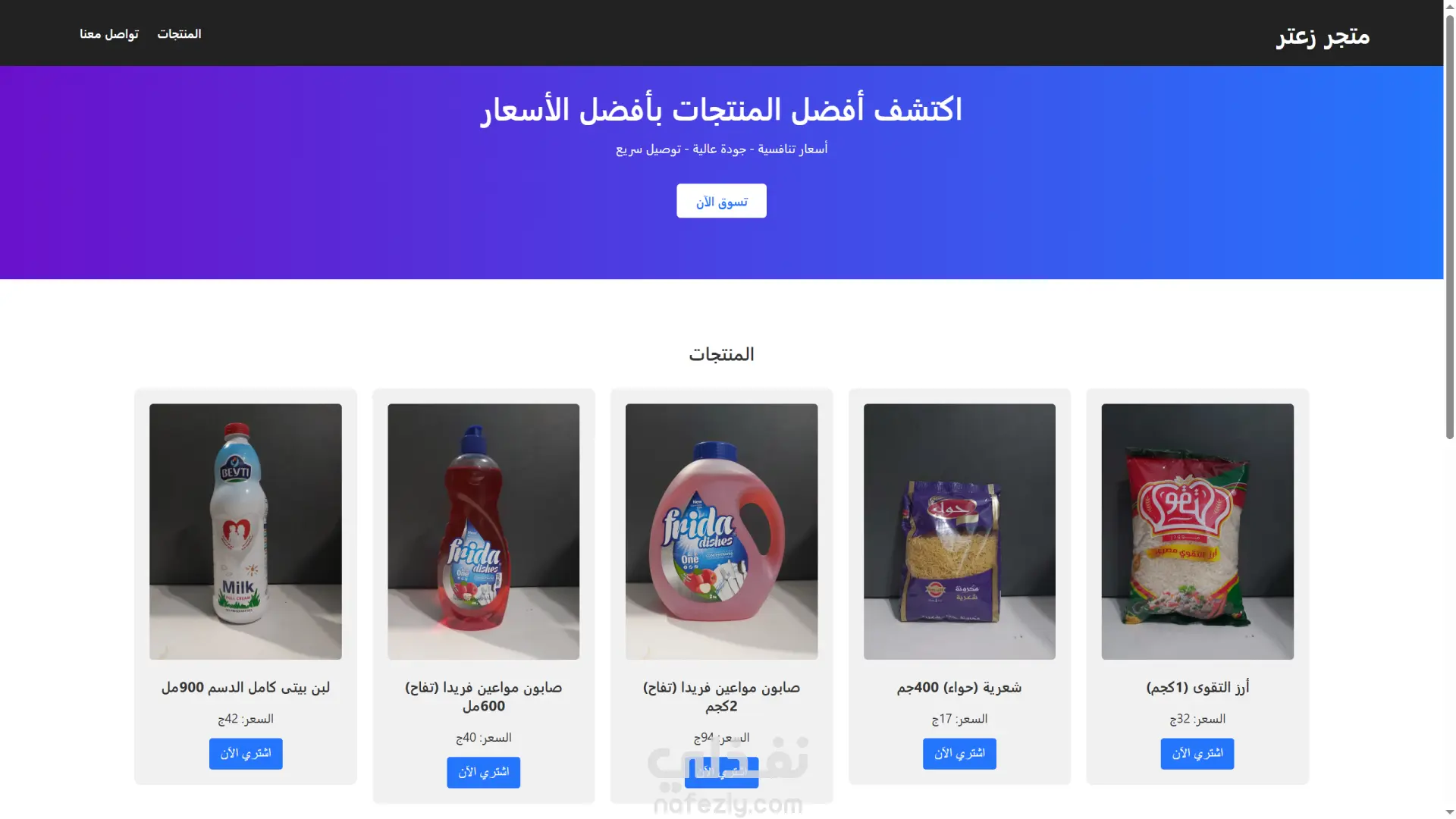The image size is (1456, 819).
Task: Buy the بيتى milk 900مل now
Action: pos(246,754)
